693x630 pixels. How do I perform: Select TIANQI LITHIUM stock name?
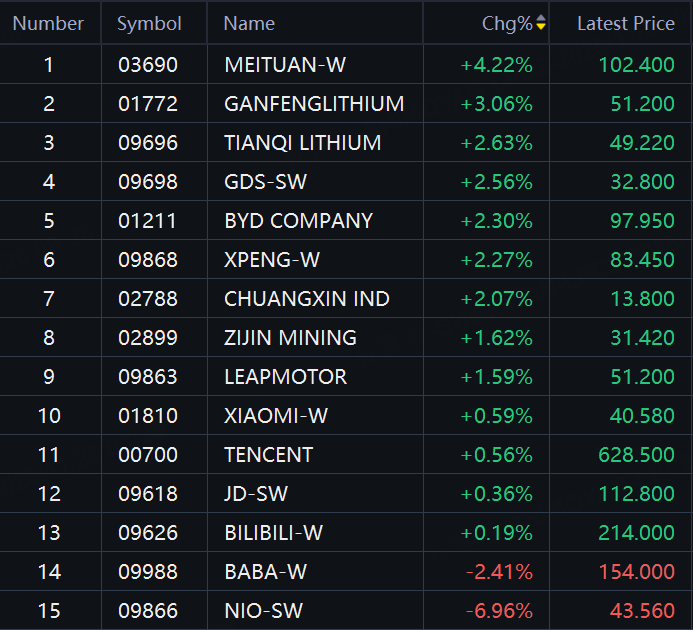(303, 143)
